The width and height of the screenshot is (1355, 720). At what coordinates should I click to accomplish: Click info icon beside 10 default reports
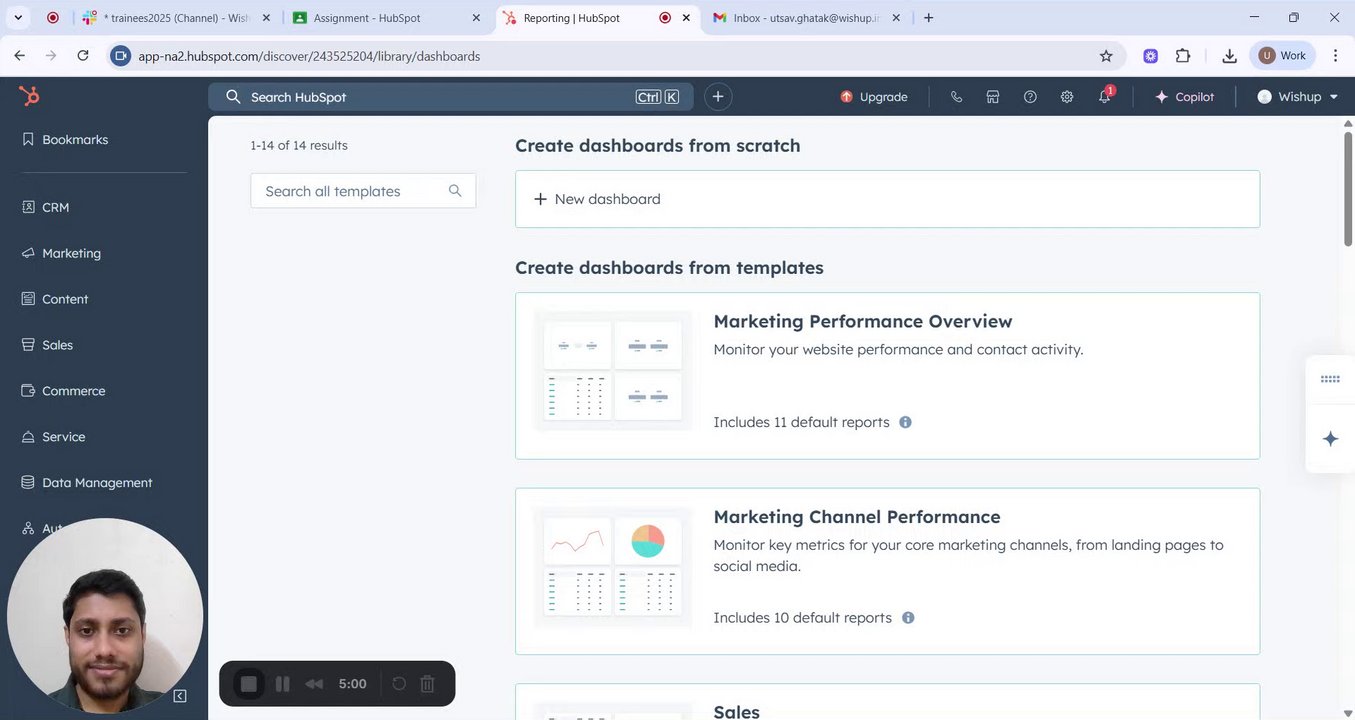point(908,618)
